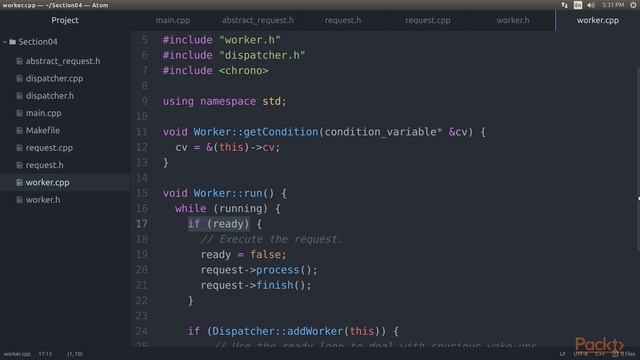640x360 pixels.
Task: Open the sound volume indicator
Action: click(x=591, y=5)
